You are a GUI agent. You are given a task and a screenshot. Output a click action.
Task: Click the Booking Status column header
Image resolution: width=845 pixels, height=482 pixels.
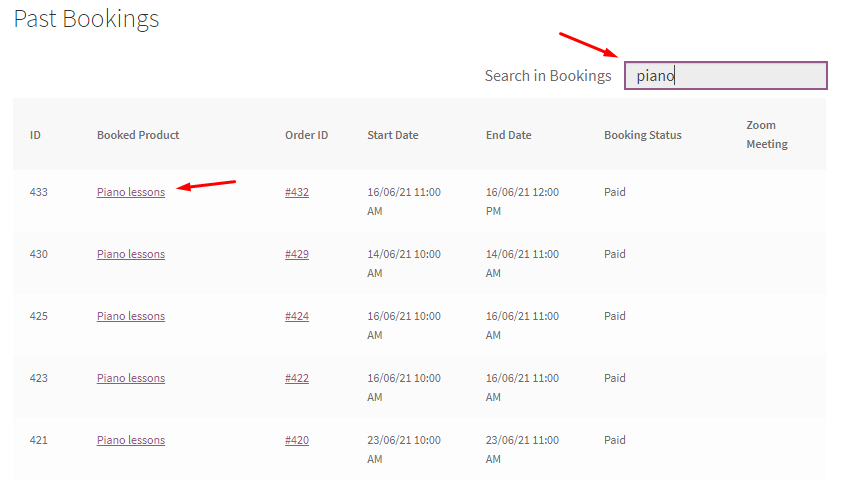pyautogui.click(x=643, y=135)
